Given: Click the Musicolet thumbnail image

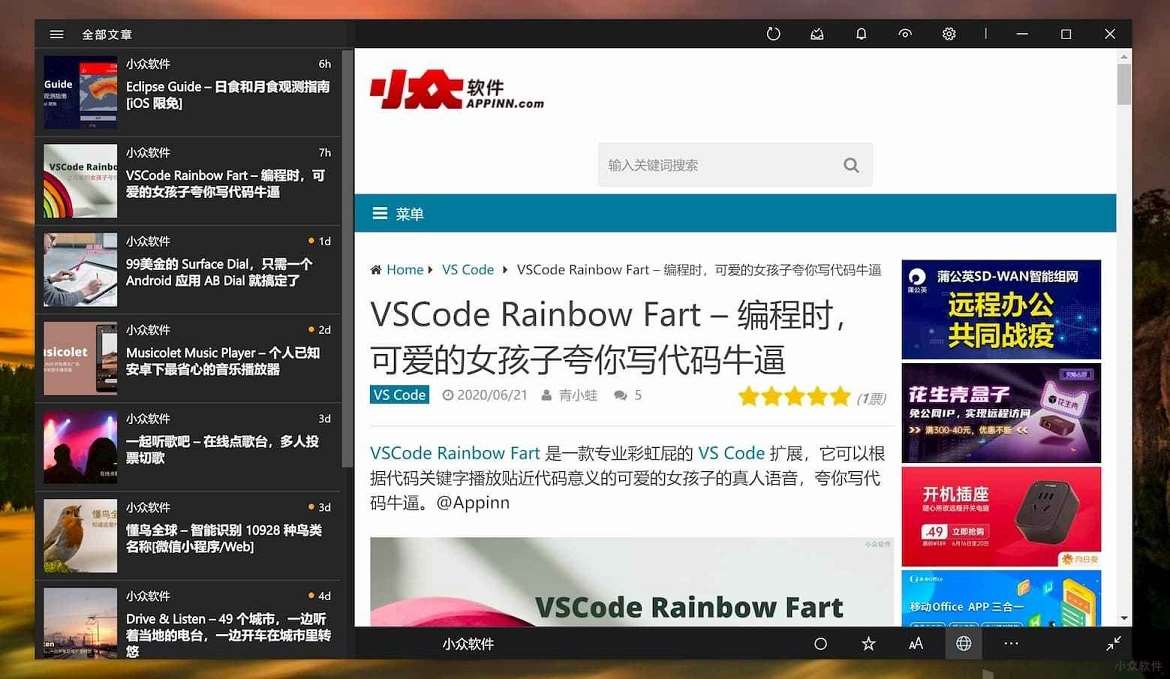Looking at the screenshot, I should 81,359.
